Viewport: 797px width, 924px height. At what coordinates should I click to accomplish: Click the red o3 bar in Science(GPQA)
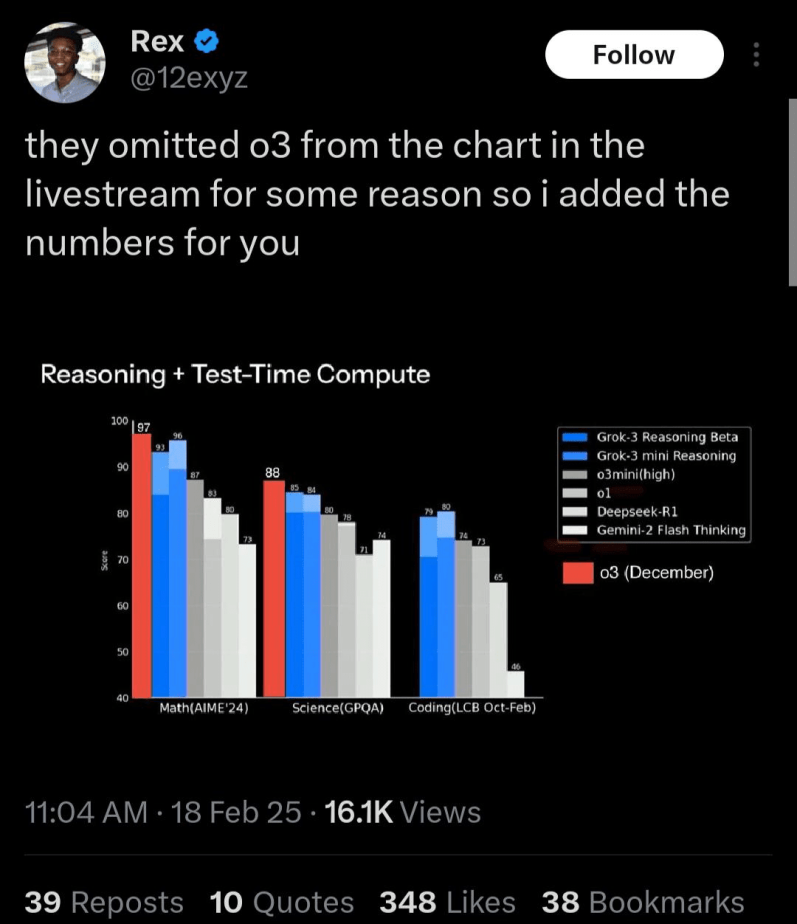[273, 588]
